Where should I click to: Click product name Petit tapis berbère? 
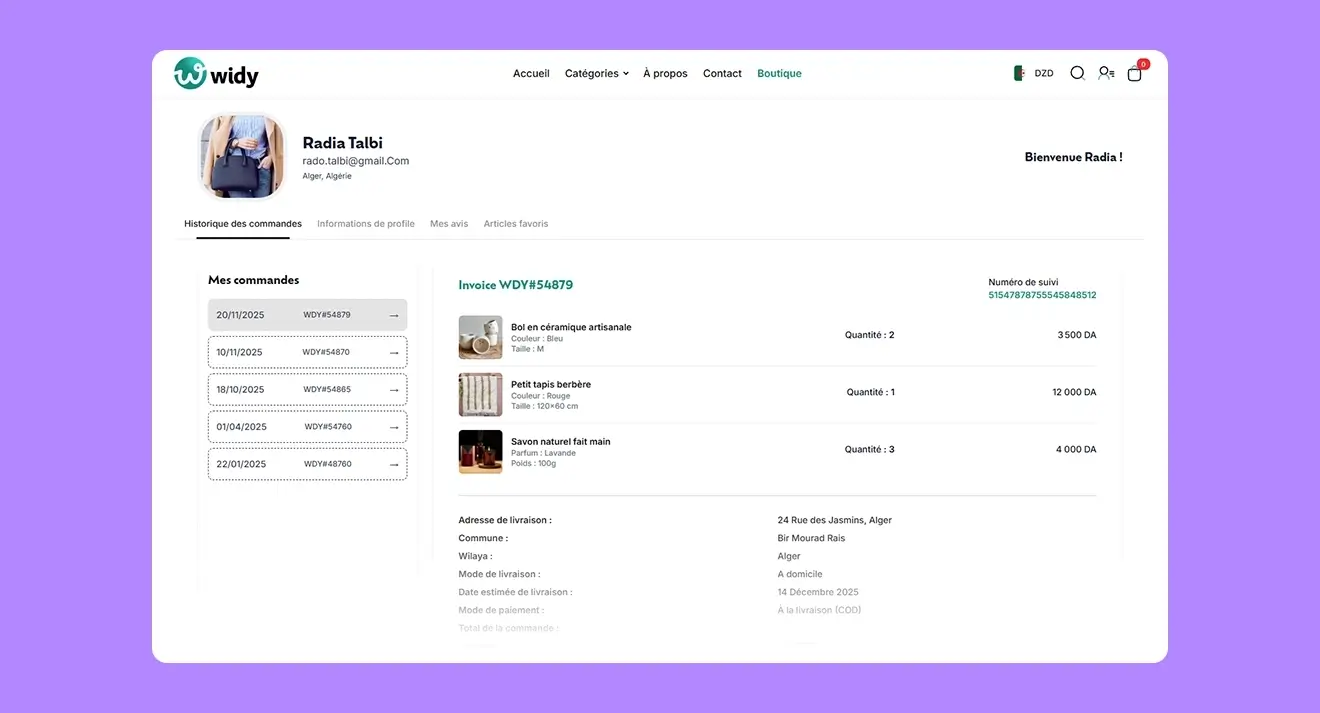[x=551, y=384]
